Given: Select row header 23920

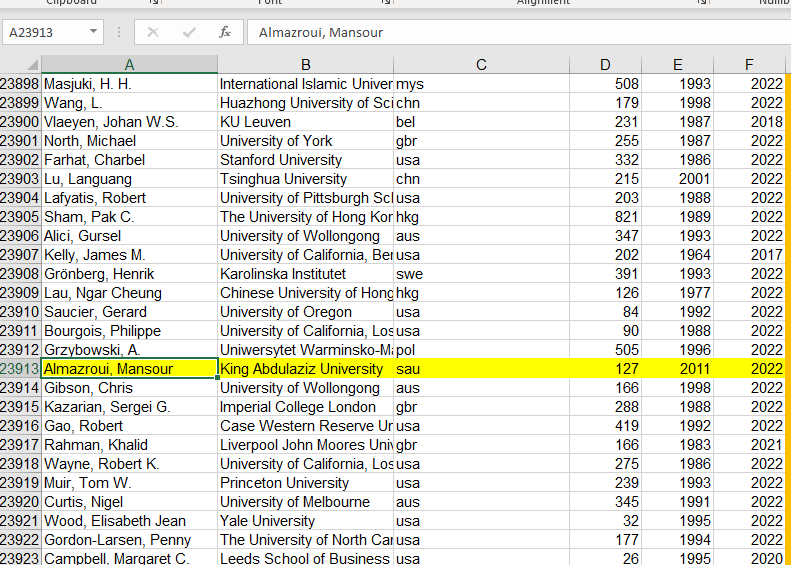Looking at the screenshot, I should point(20,502).
